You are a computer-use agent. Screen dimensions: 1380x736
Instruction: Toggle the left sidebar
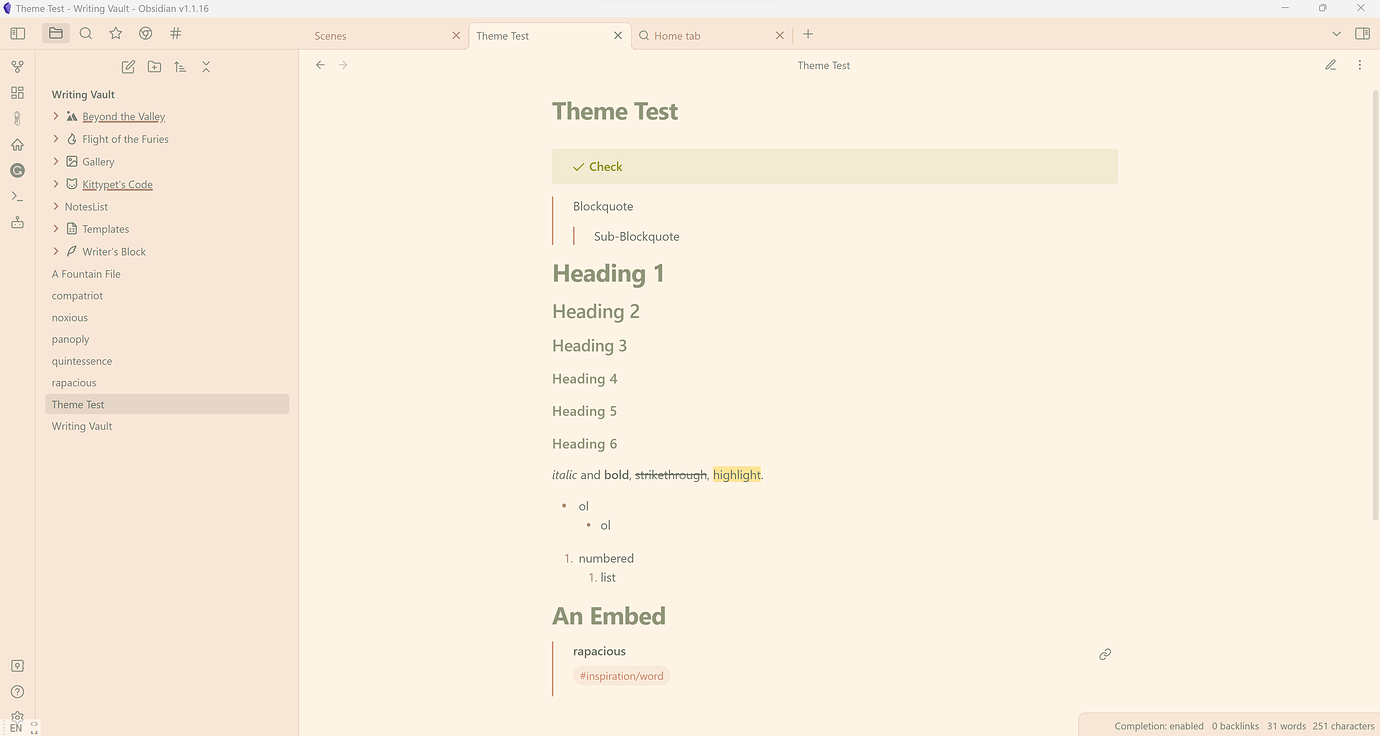(17, 34)
